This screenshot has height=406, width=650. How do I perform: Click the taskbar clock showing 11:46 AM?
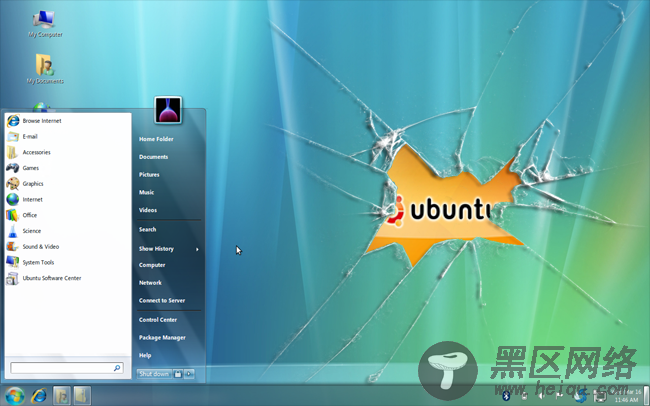[627, 396]
